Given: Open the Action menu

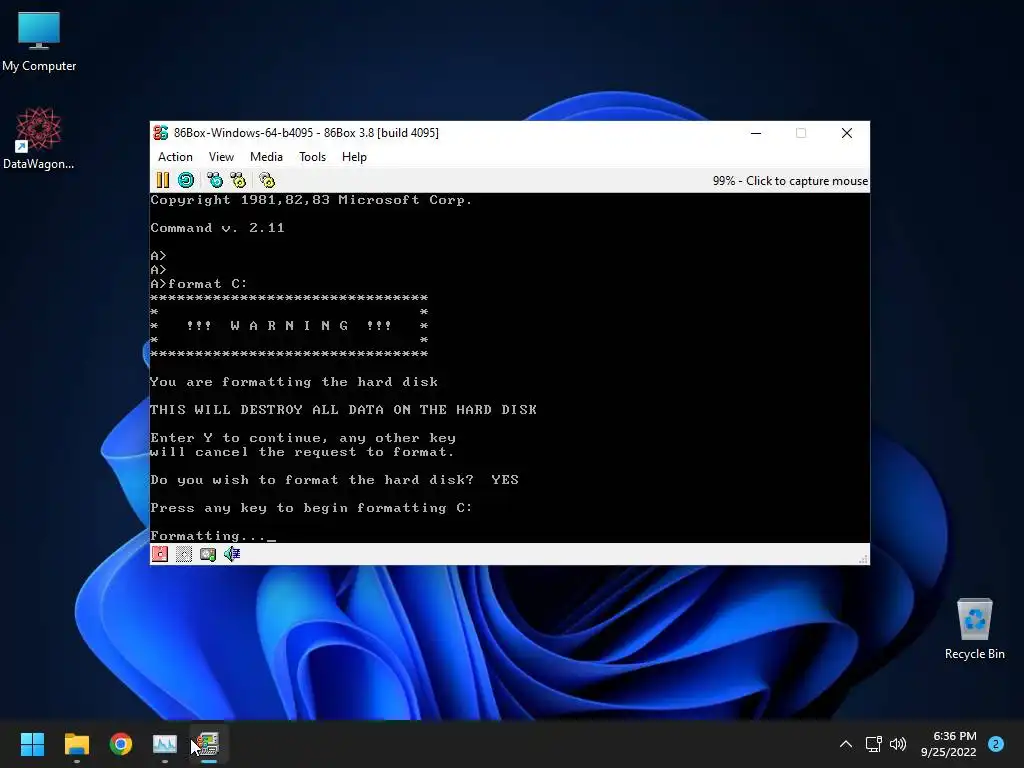Looking at the screenshot, I should [x=175, y=157].
